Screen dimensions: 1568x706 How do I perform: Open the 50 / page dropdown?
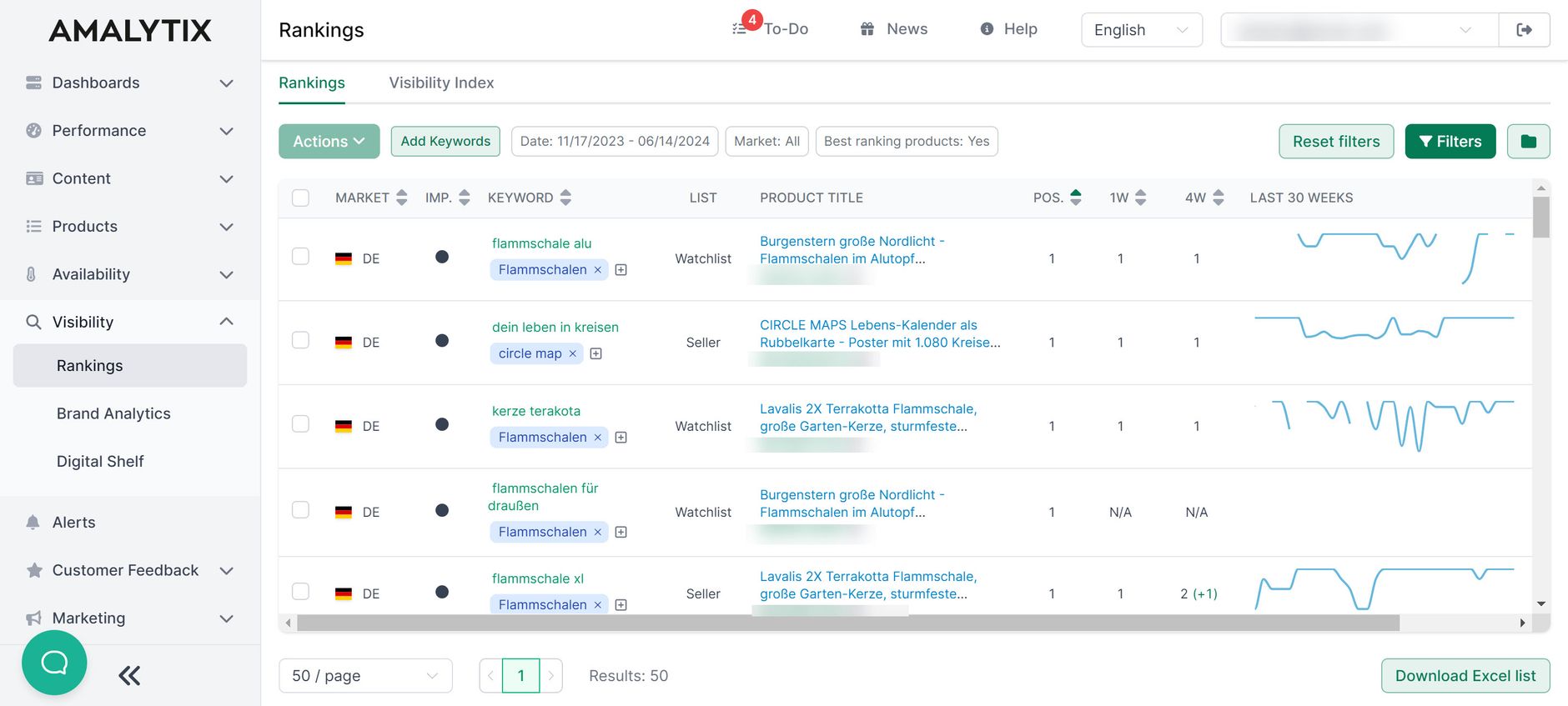click(x=365, y=676)
